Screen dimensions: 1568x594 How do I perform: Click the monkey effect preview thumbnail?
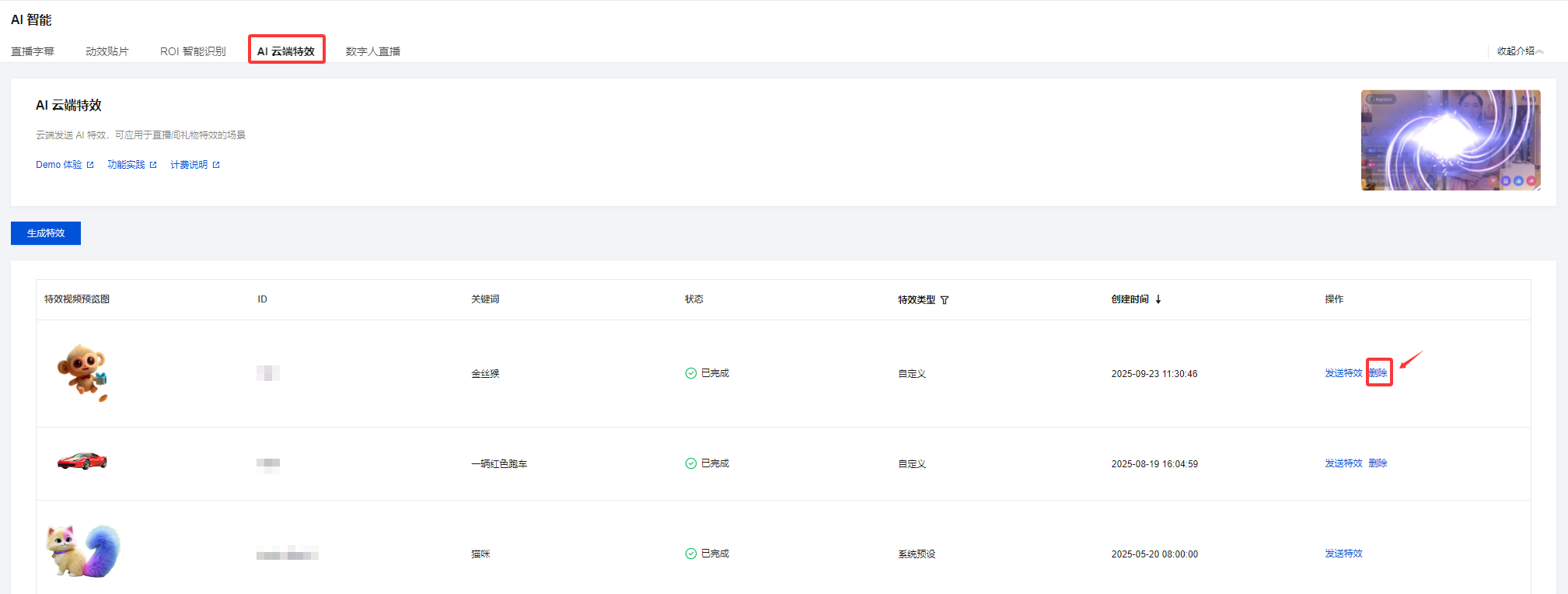[x=82, y=373]
